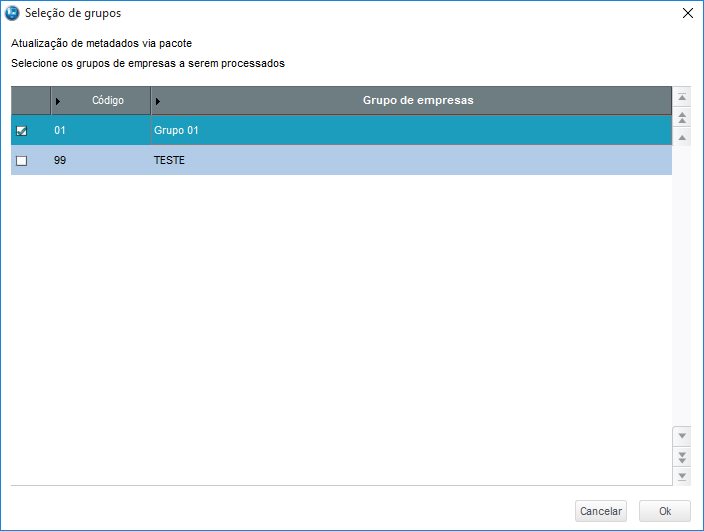
Task: Page down with double down arrow
Action: (x=682, y=457)
